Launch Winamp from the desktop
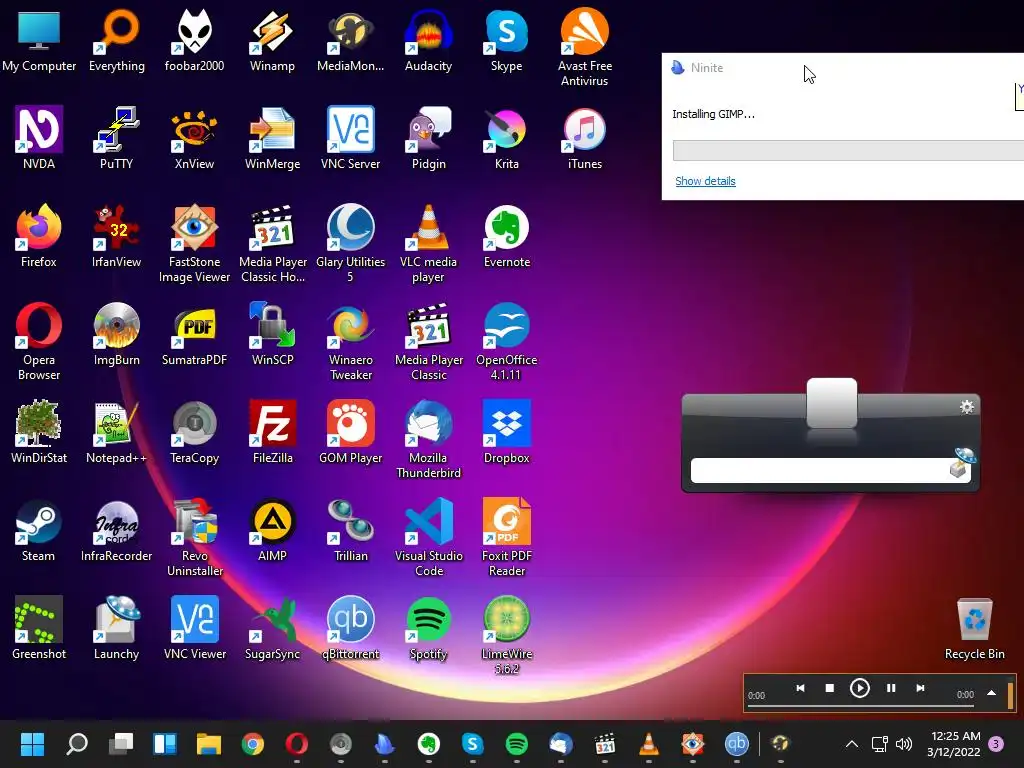This screenshot has height=768, width=1024. pos(272,41)
